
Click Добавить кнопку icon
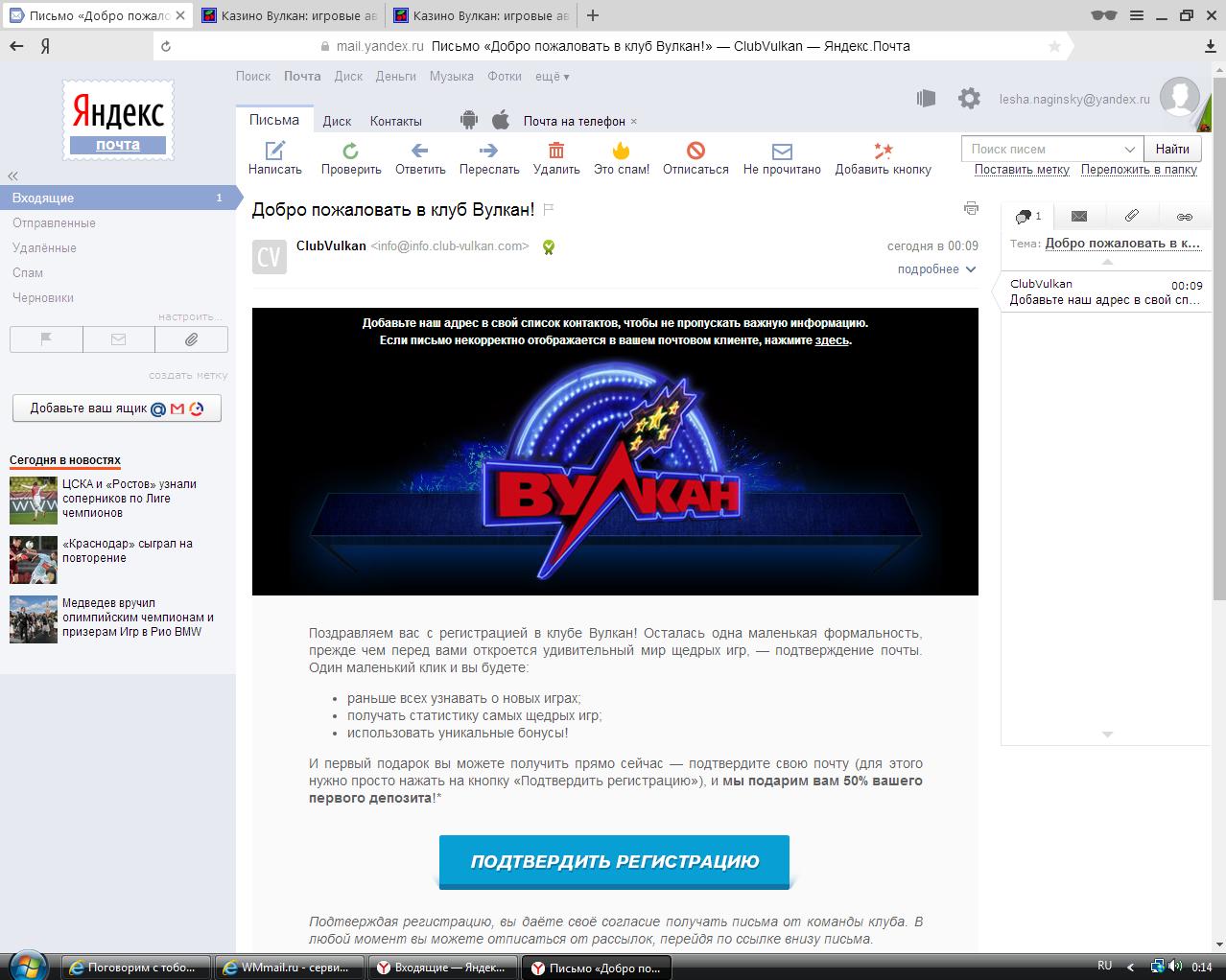(883, 150)
